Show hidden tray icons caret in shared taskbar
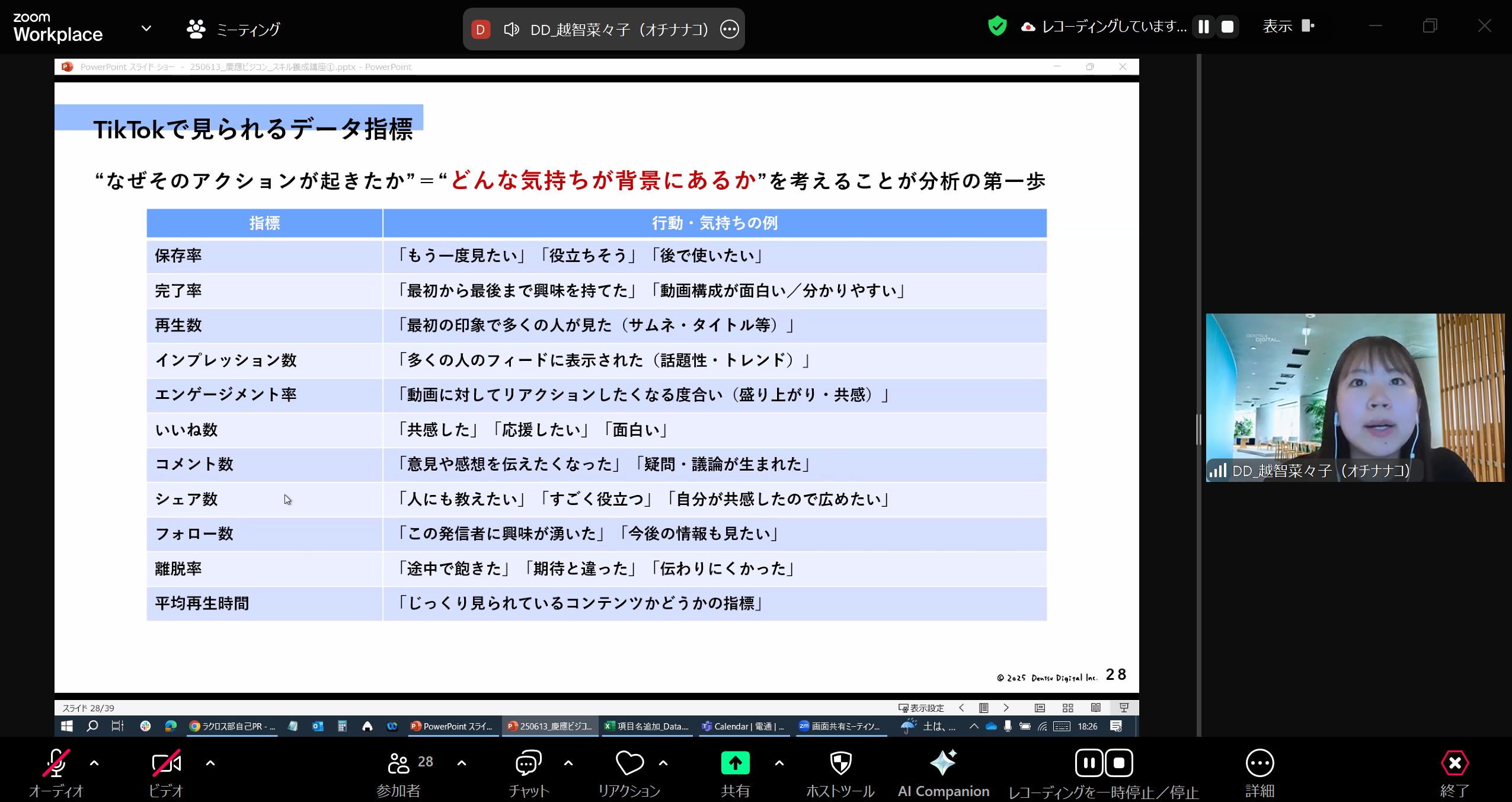The image size is (1512, 802). tap(973, 726)
